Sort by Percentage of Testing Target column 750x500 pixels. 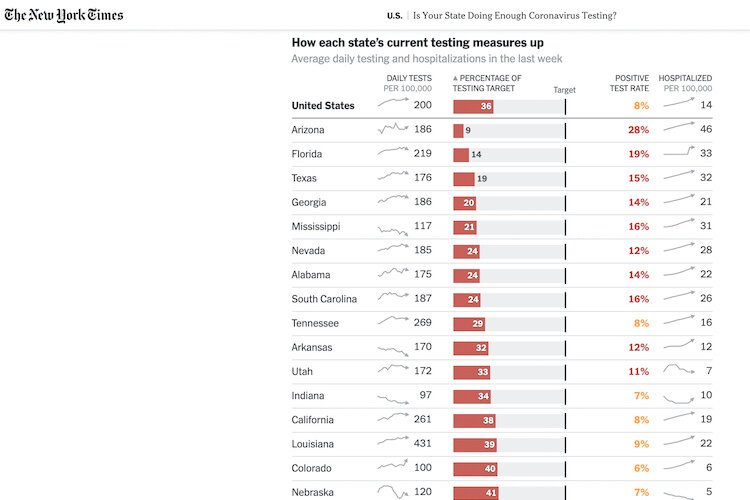tap(487, 83)
